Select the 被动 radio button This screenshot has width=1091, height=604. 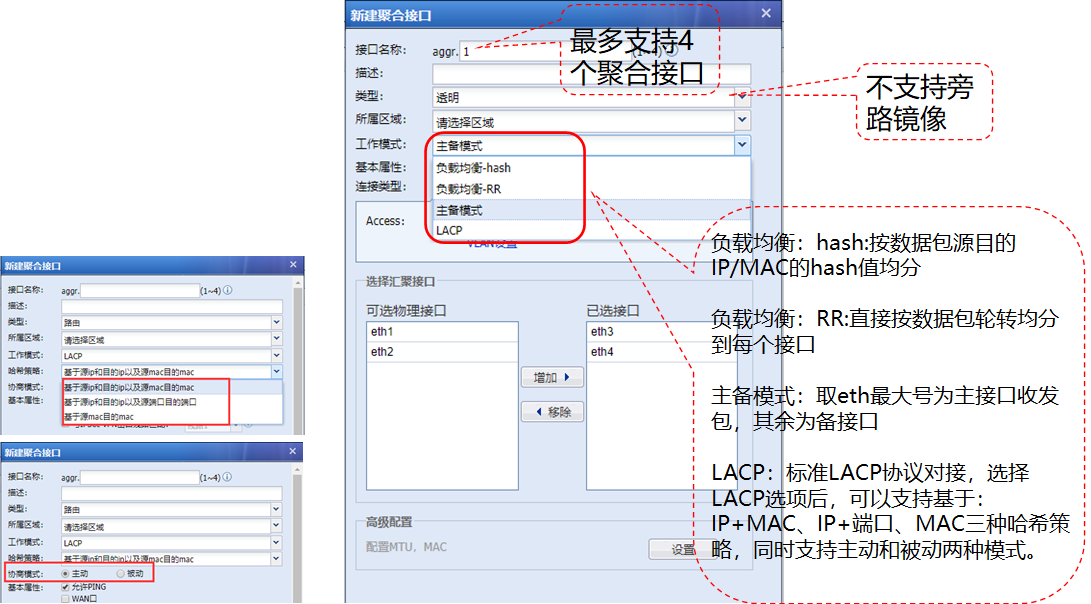point(120,574)
